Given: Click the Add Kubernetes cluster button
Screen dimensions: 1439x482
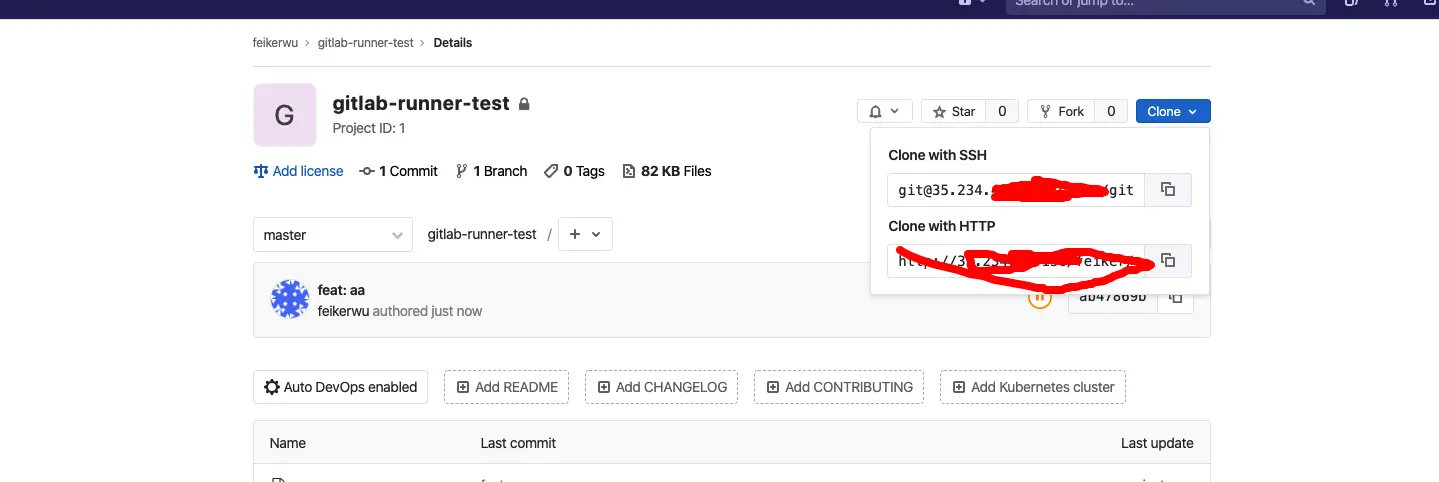Looking at the screenshot, I should (1033, 387).
